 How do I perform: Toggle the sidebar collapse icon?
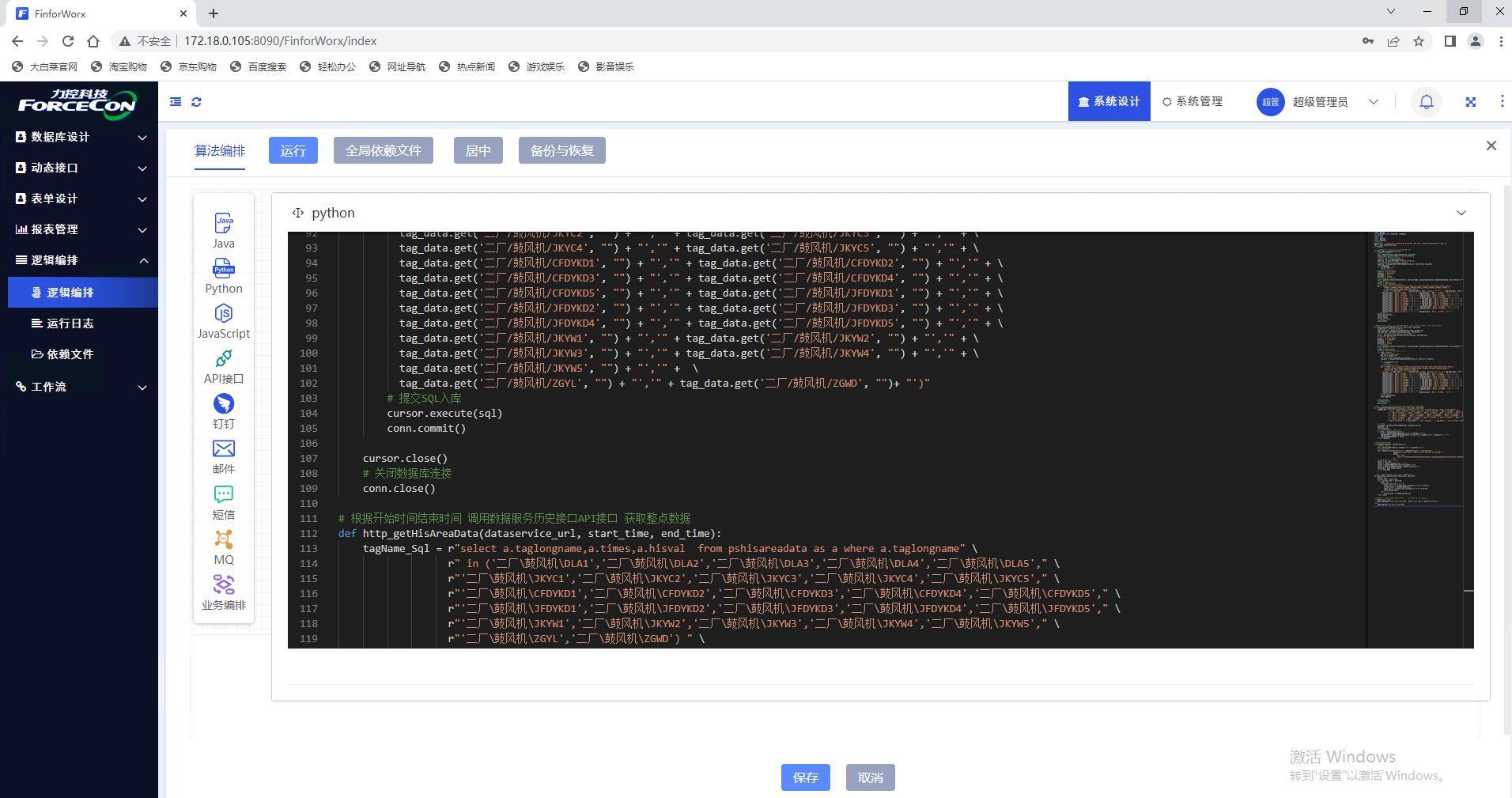[176, 102]
